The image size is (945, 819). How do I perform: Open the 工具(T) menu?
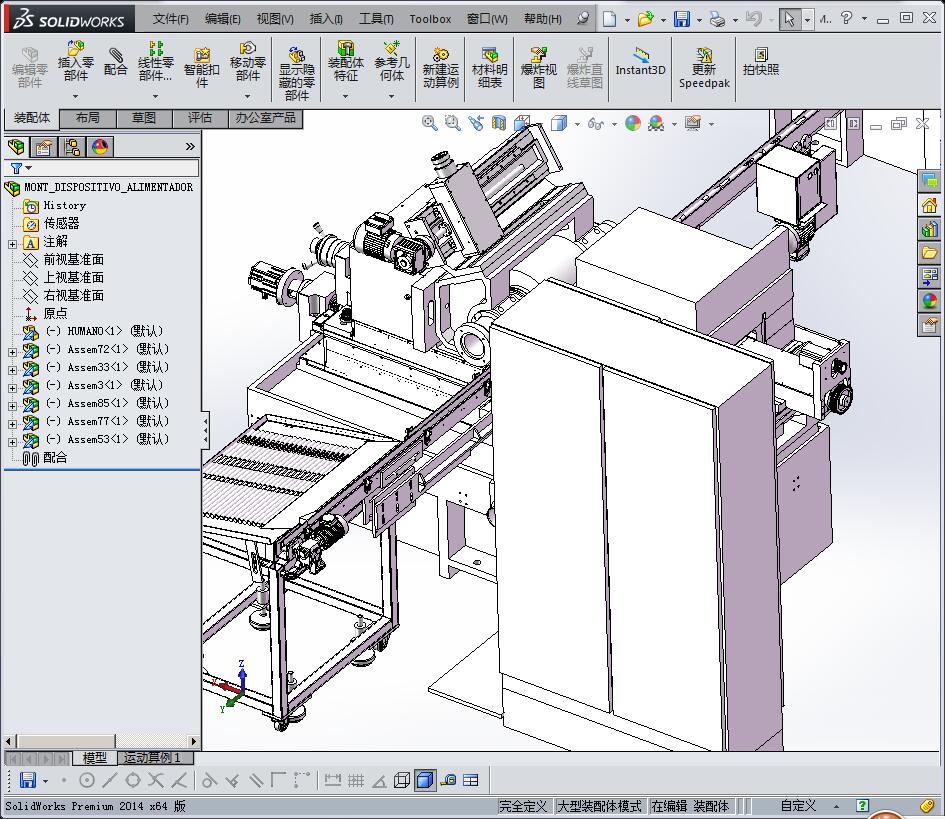[x=376, y=19]
